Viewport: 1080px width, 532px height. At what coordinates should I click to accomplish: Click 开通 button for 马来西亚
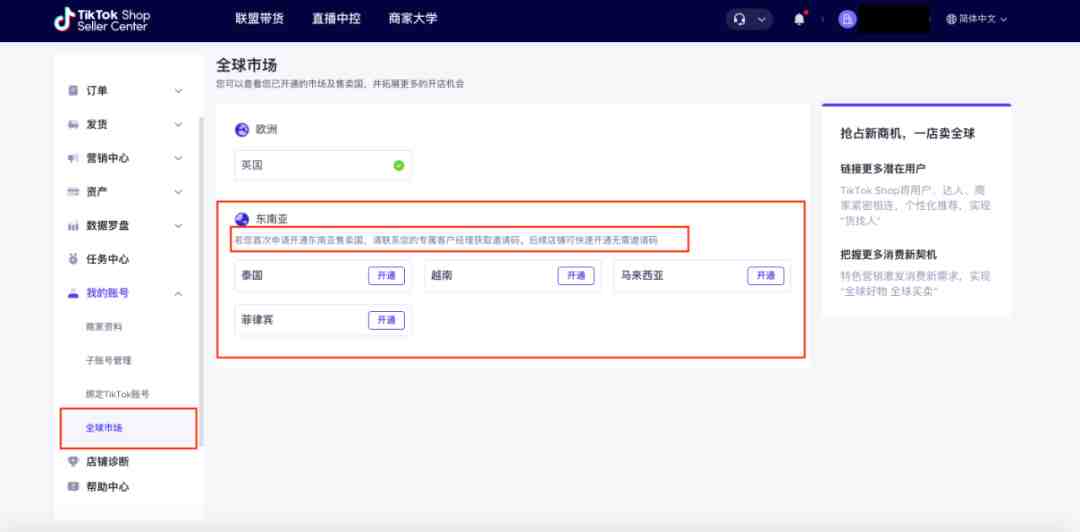tap(766, 276)
